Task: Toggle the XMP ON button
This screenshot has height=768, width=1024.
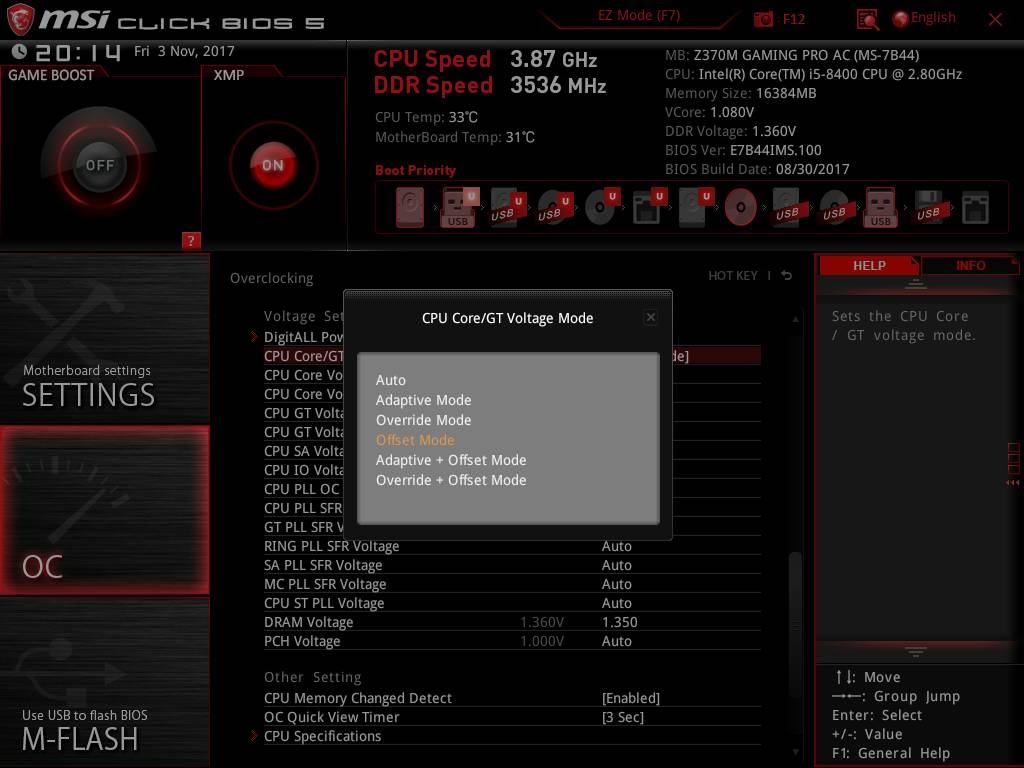Action: click(x=273, y=165)
